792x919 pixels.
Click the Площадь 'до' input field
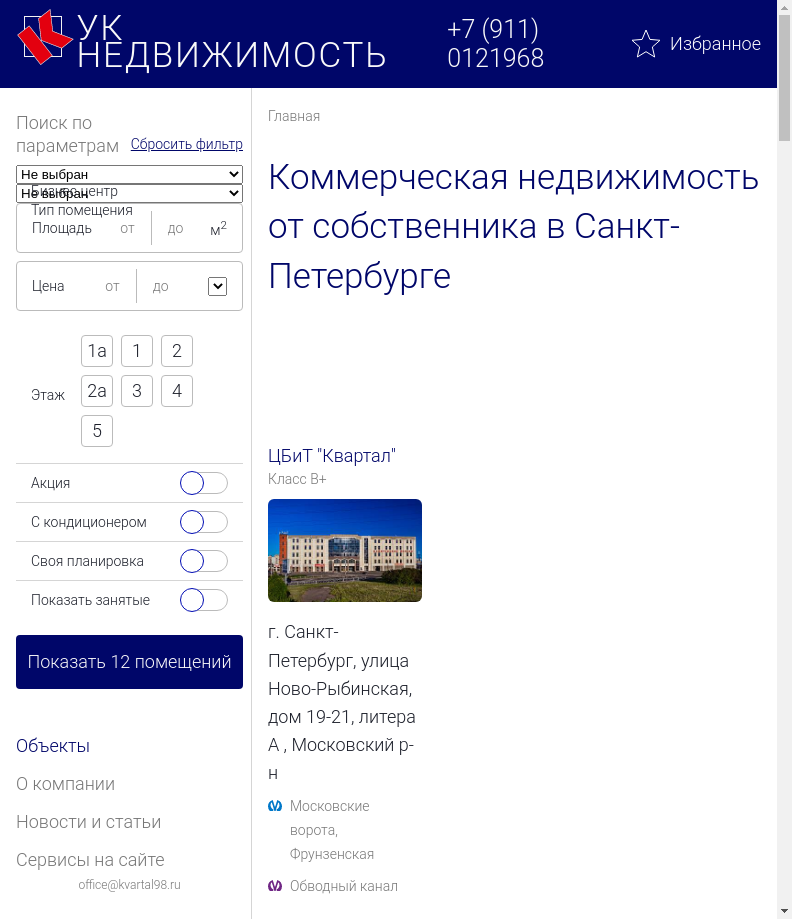[x=175, y=229]
